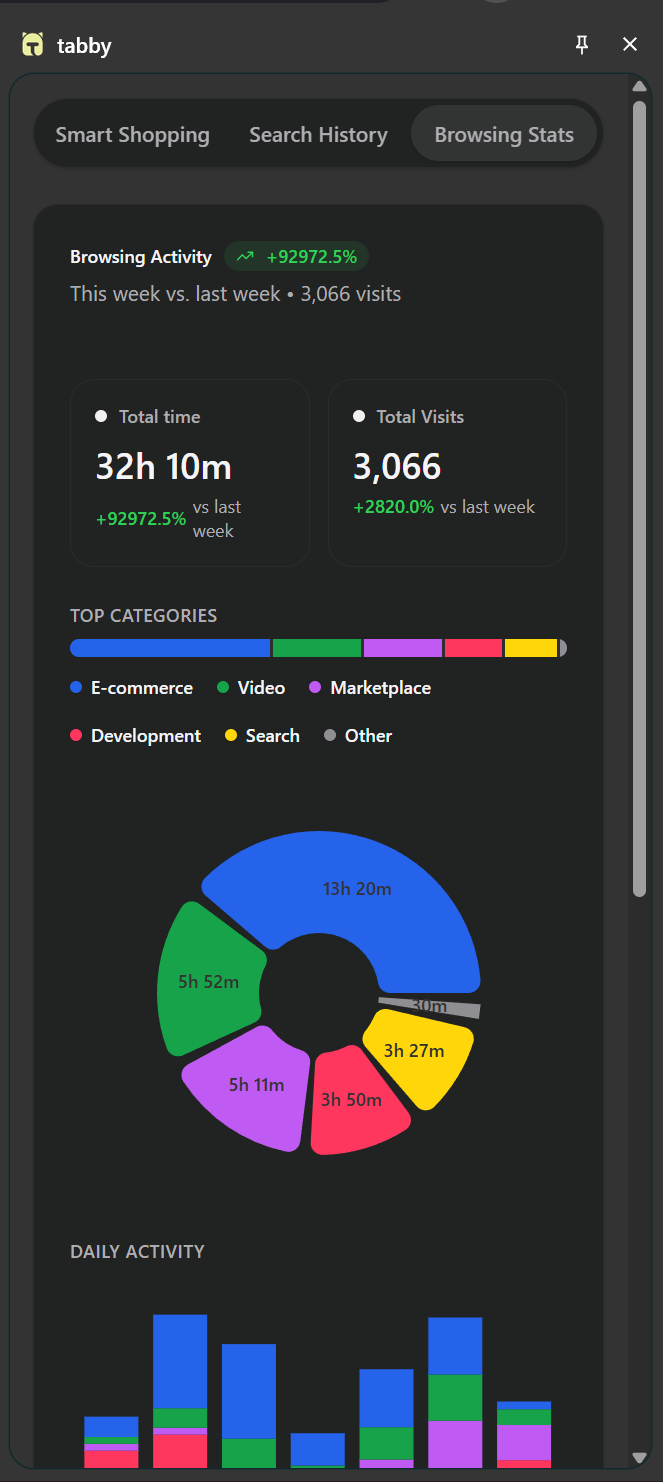Click green segment of top categories bar
The image size is (663, 1482).
(x=317, y=648)
